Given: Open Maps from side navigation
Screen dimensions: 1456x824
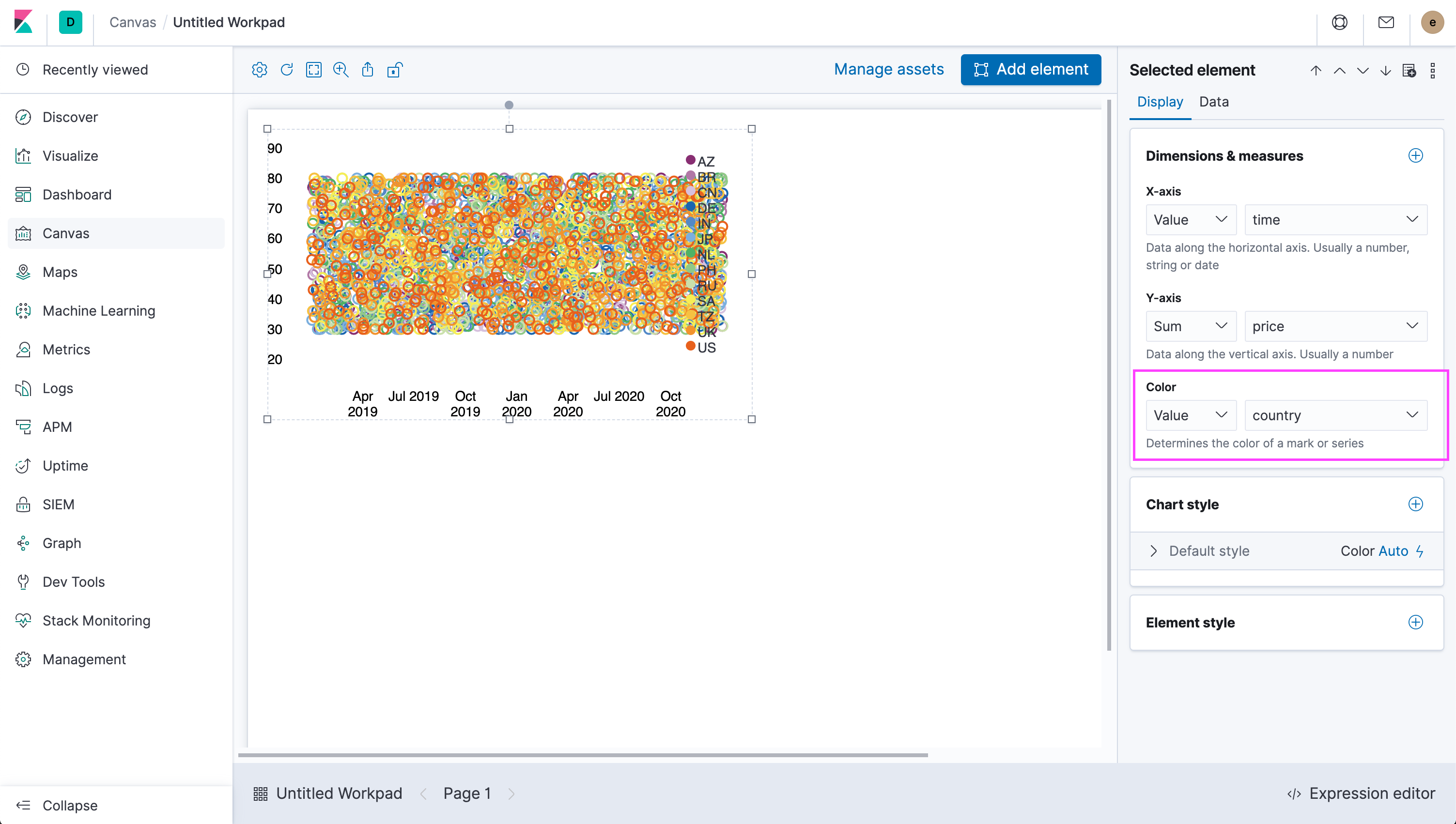Looking at the screenshot, I should coord(60,272).
